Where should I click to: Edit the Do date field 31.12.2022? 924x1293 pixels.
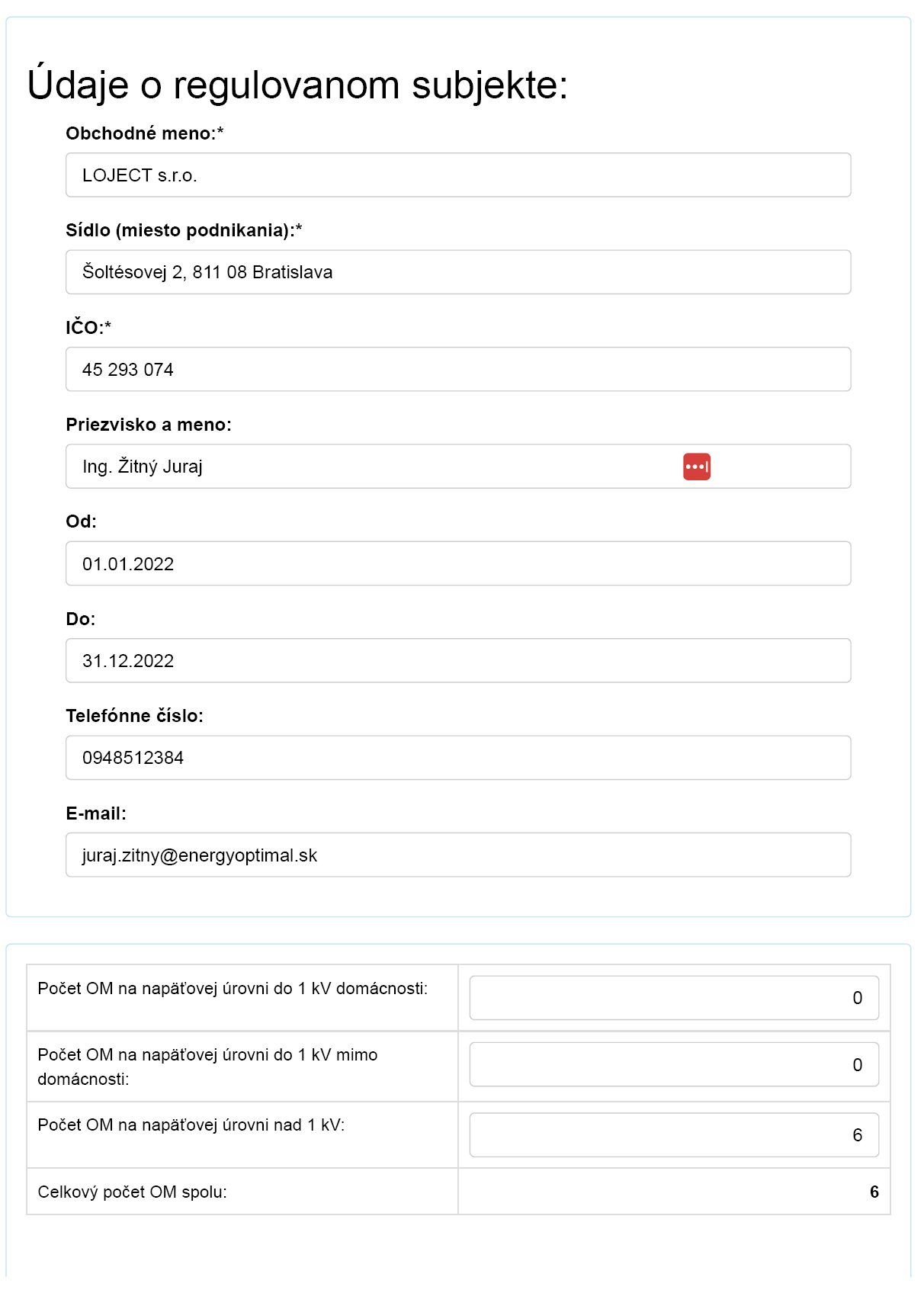[458, 661]
